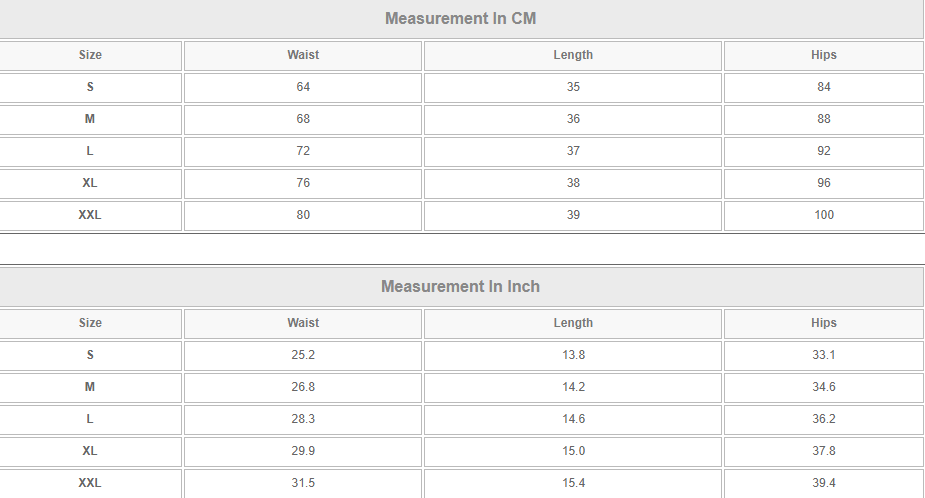
Task: Select the Length header in CM table
Action: pos(573,55)
